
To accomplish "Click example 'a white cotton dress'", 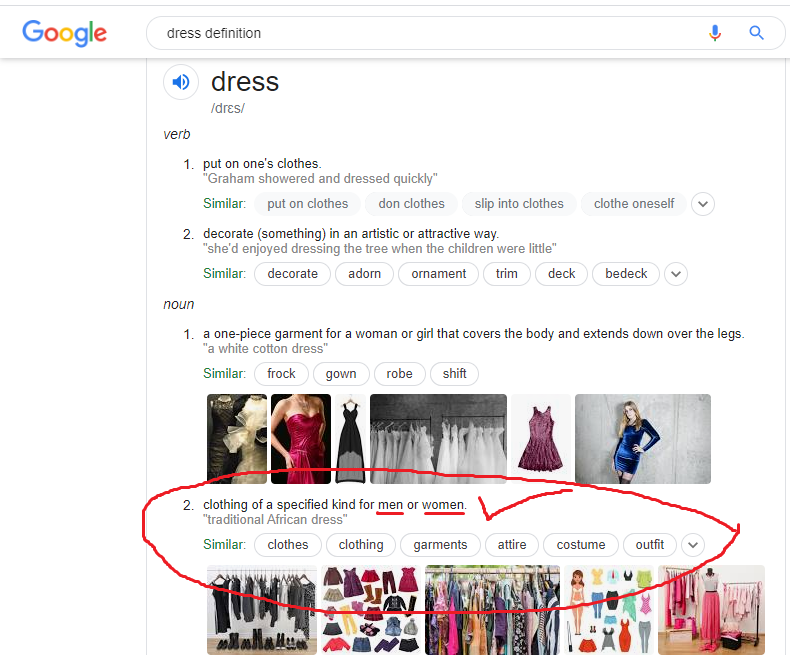I will (x=266, y=349).
